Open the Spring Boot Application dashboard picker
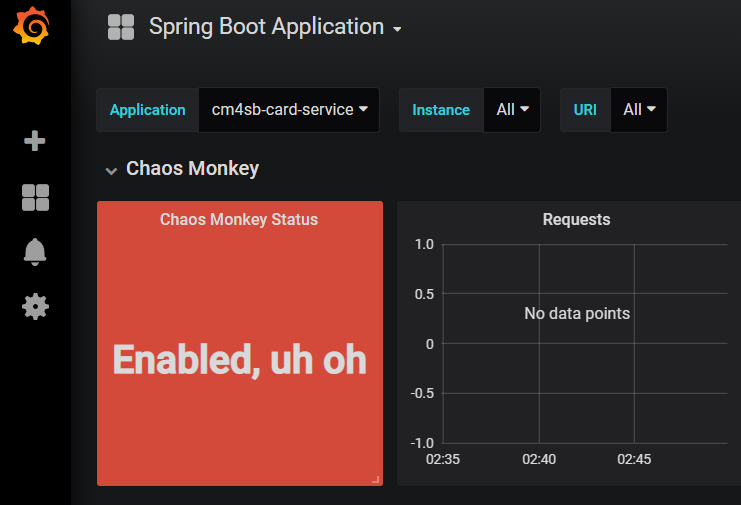 point(275,27)
